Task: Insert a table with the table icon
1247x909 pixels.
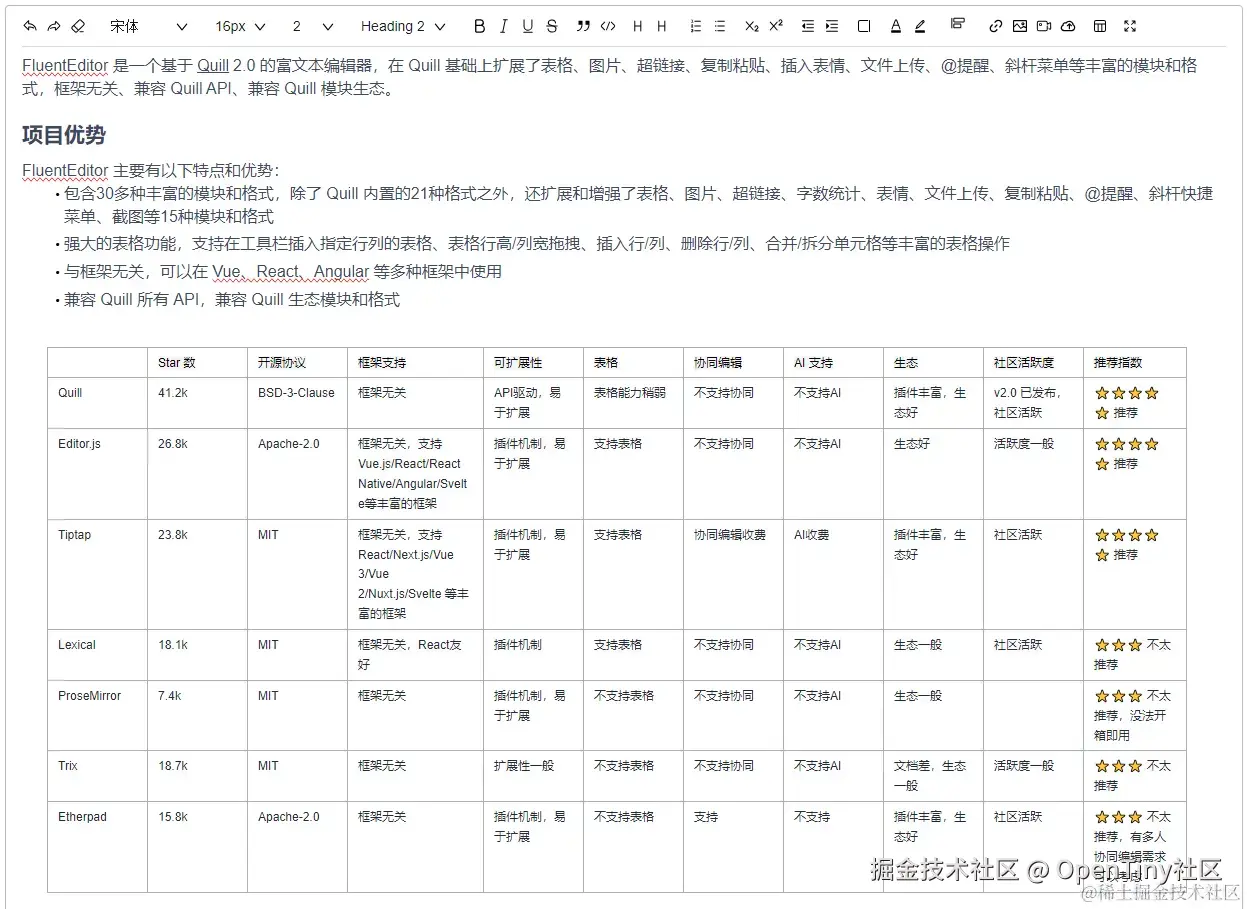Action: point(1100,26)
